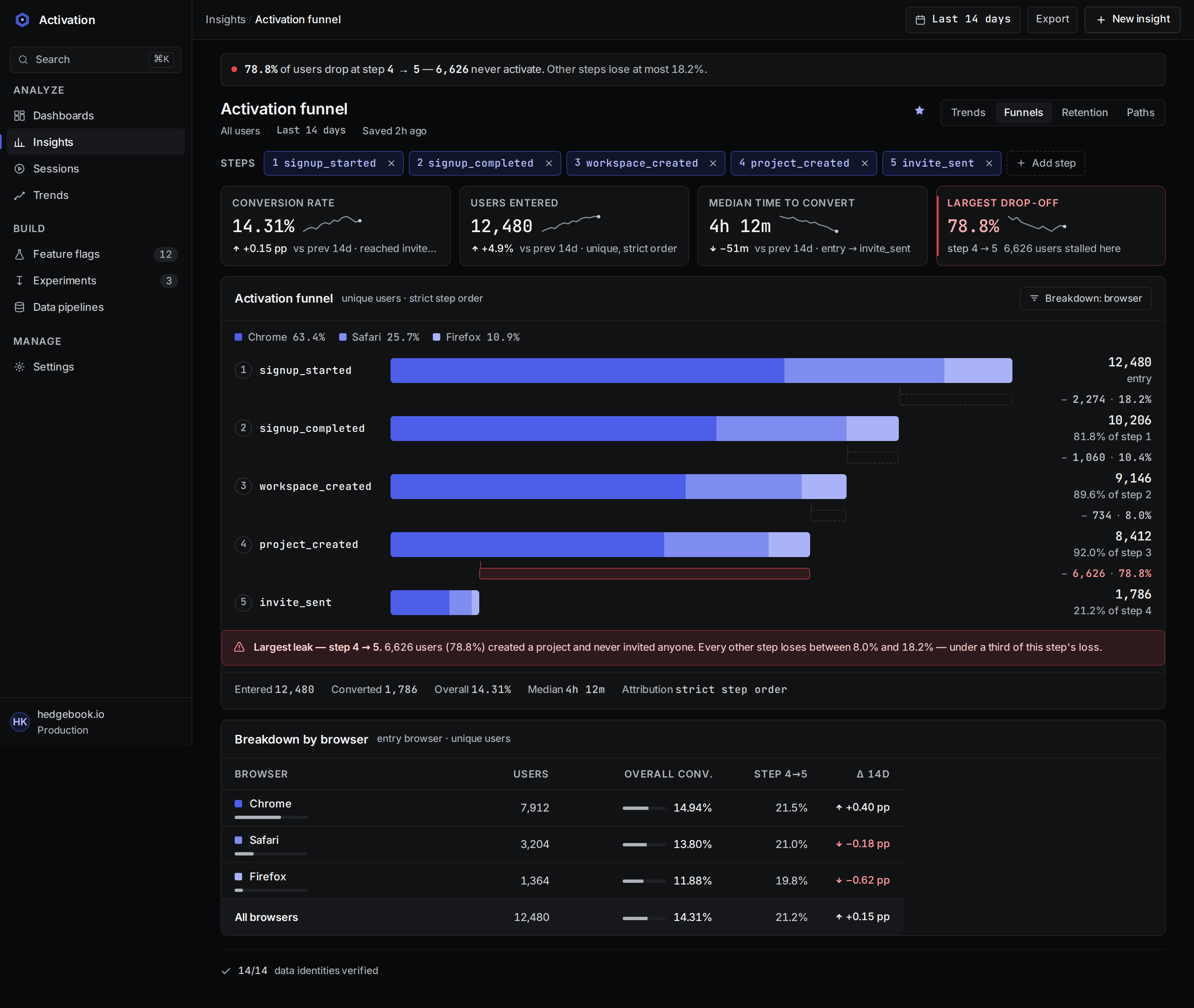1194x1008 pixels.
Task: Open the Sessions page
Action: (95, 169)
